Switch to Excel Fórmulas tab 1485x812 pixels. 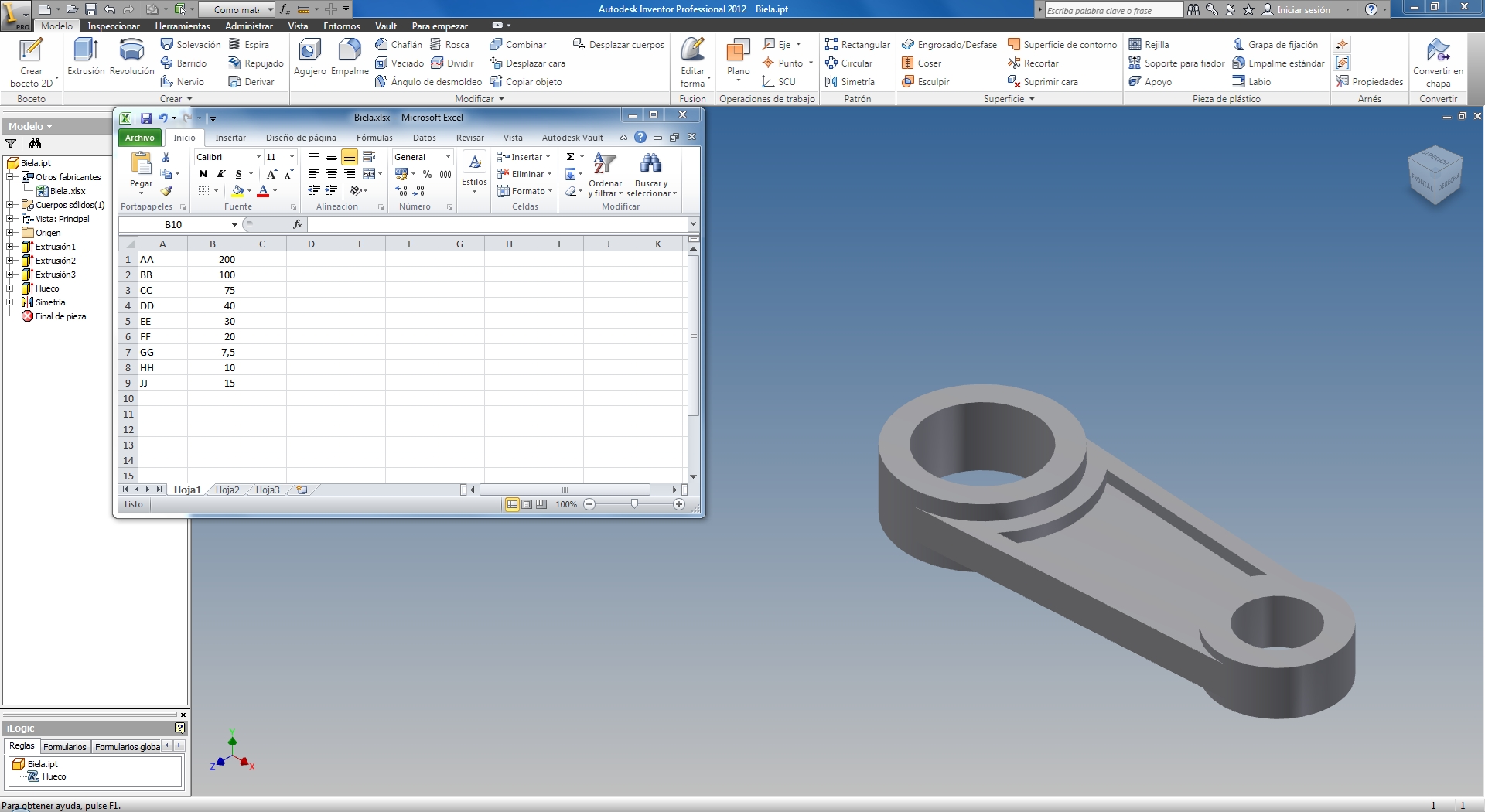coord(374,138)
